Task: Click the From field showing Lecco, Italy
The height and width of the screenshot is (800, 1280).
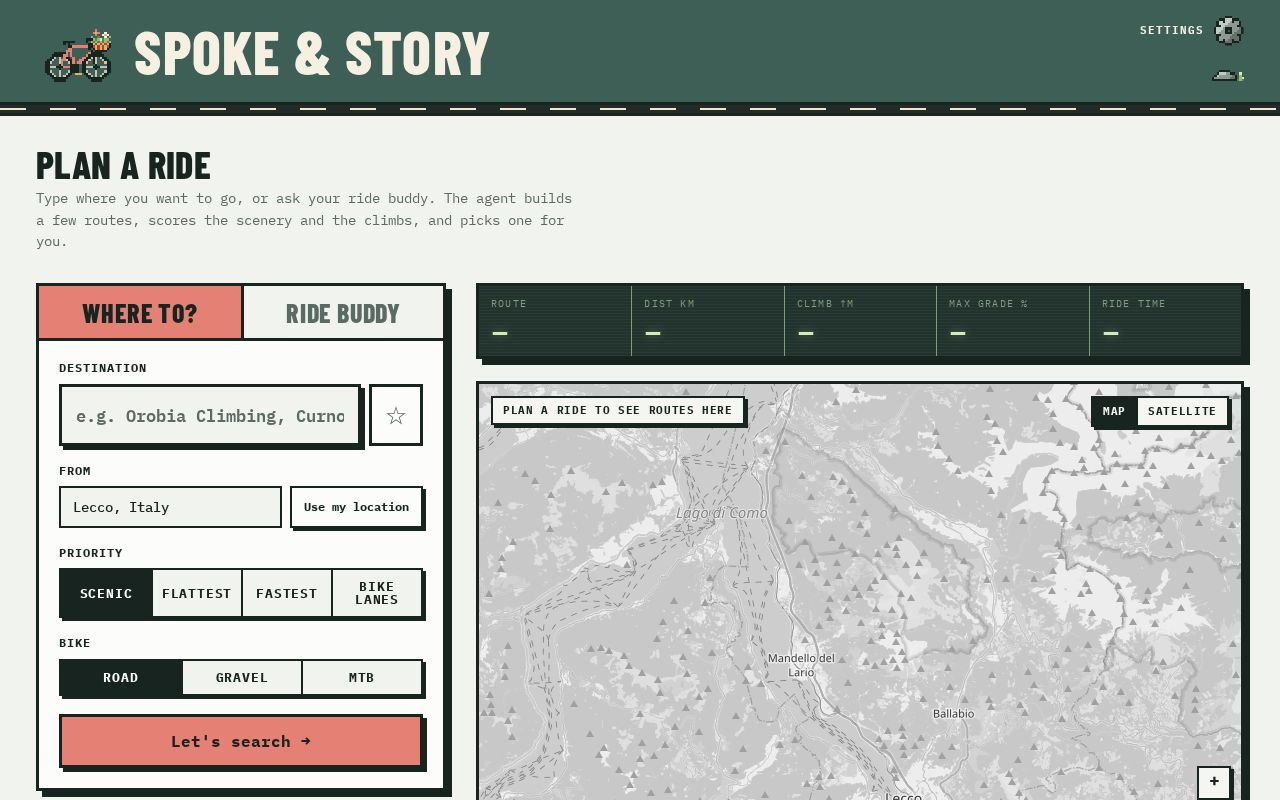Action: (x=170, y=507)
